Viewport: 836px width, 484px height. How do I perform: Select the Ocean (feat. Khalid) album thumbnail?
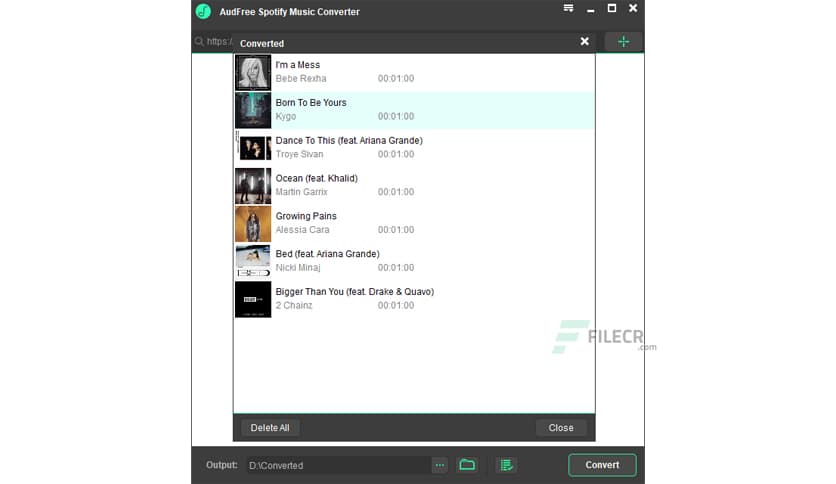253,185
